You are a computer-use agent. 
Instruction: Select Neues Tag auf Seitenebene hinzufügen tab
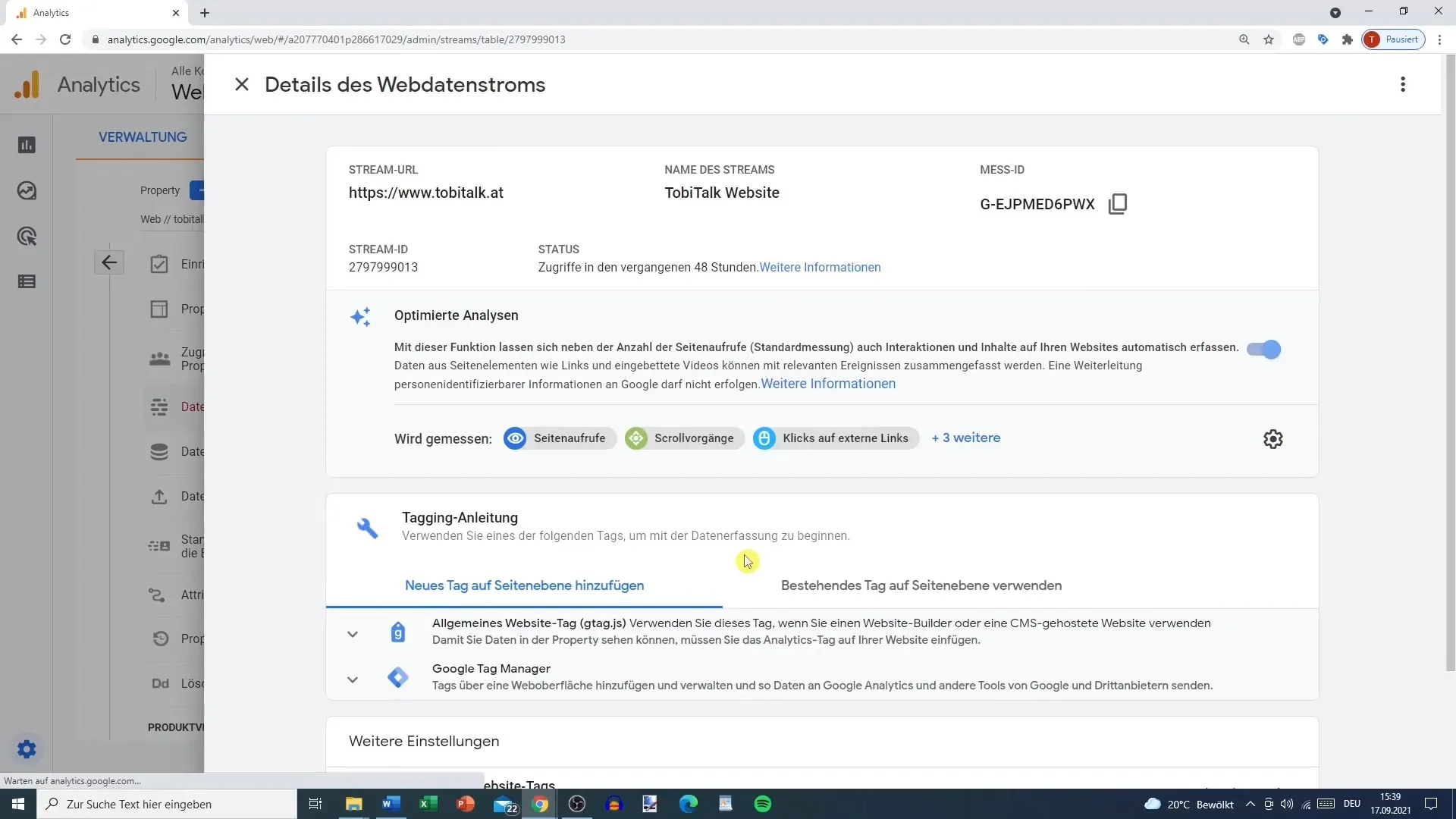pyautogui.click(x=524, y=585)
